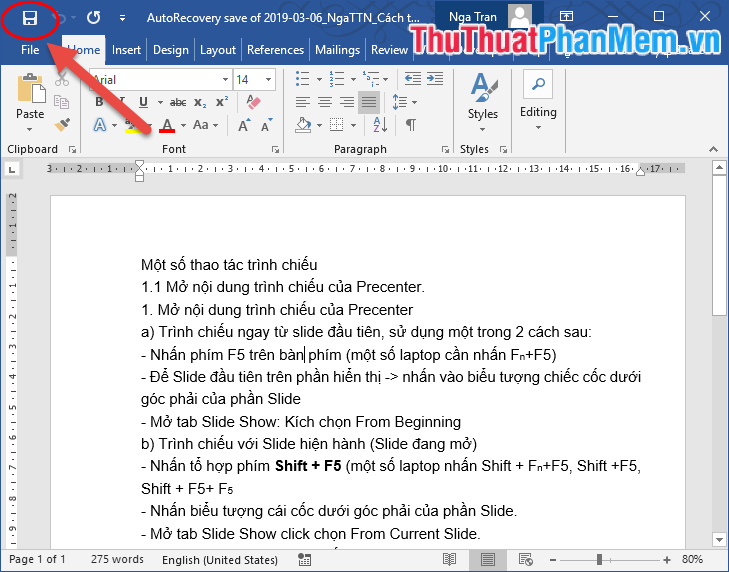Image resolution: width=729 pixels, height=572 pixels.
Task: Click the 275 words count
Action: click(117, 559)
